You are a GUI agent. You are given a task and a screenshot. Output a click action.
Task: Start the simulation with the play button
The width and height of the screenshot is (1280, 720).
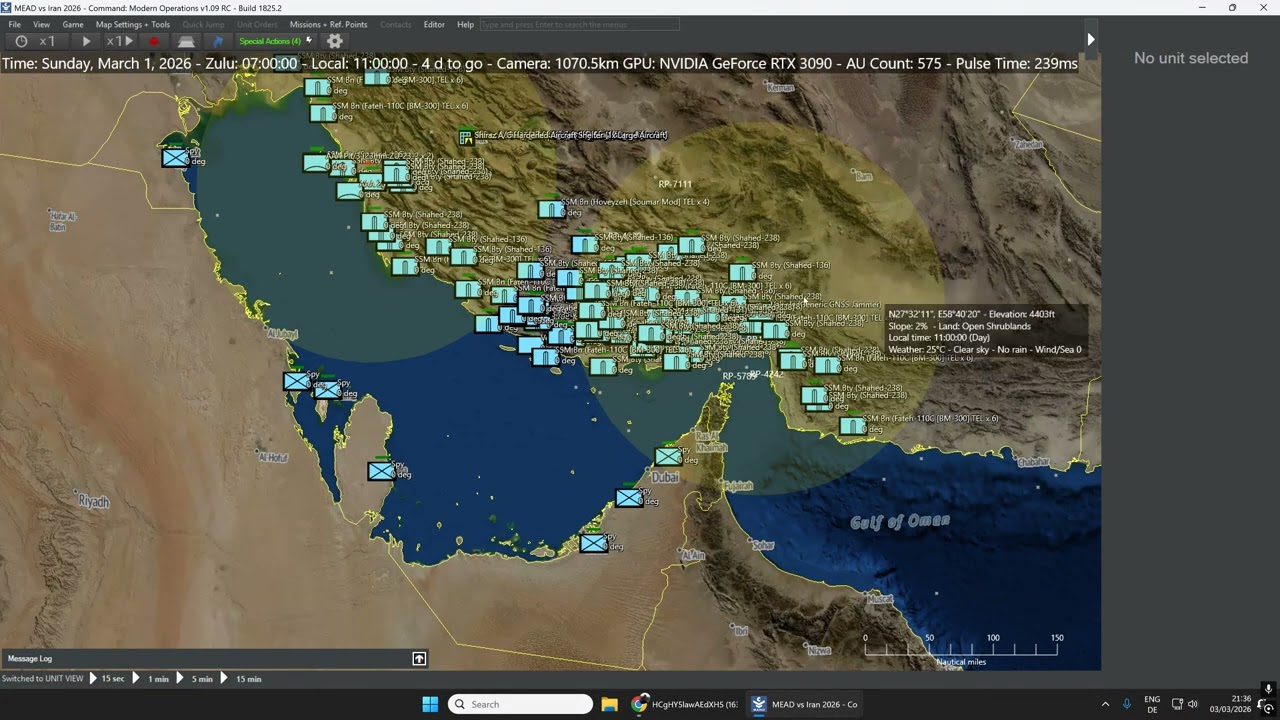pyautogui.click(x=86, y=41)
